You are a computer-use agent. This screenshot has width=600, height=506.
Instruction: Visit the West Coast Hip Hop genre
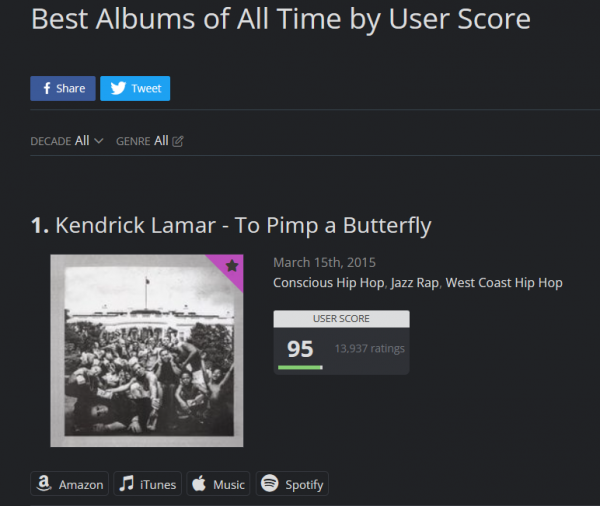(504, 283)
